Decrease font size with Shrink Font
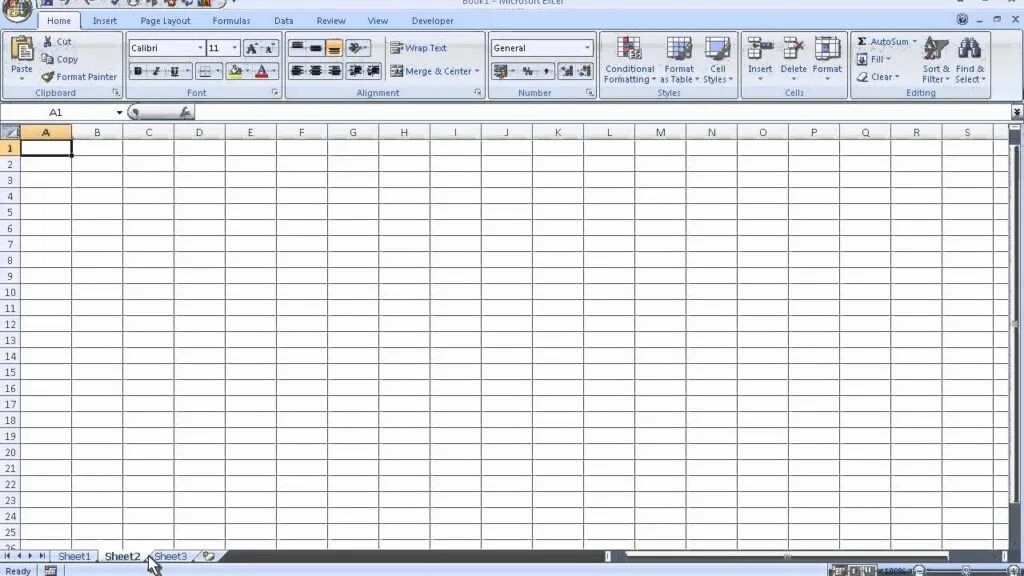Viewport: 1024px width, 576px height. pyautogui.click(x=270, y=48)
